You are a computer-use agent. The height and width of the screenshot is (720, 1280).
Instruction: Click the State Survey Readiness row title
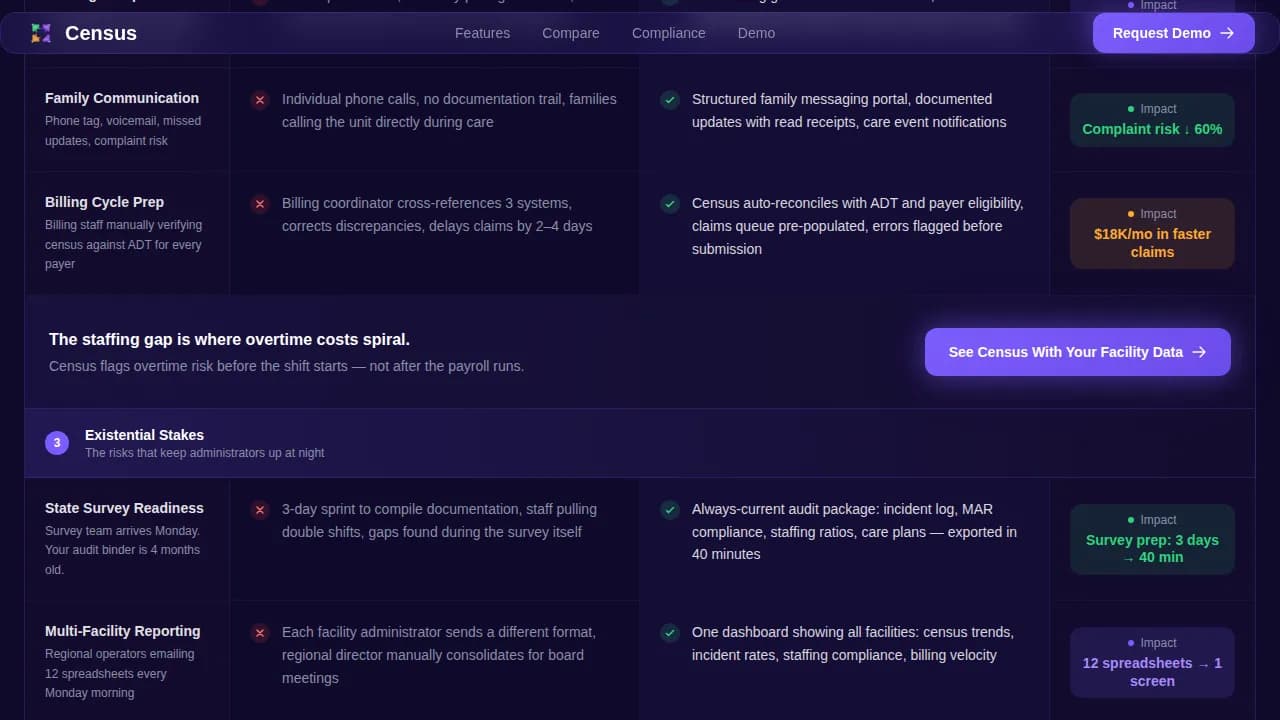pyautogui.click(x=124, y=508)
